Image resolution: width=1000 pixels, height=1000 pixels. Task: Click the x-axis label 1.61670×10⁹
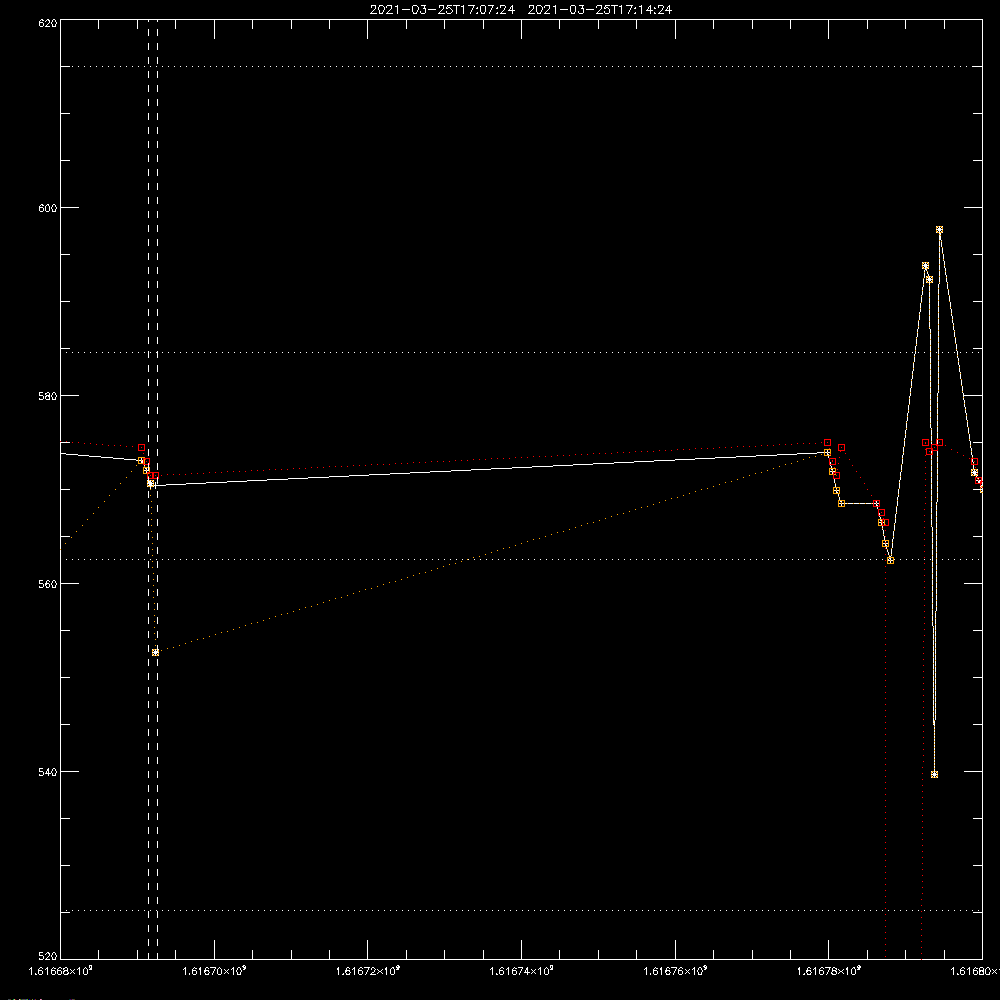(214, 971)
